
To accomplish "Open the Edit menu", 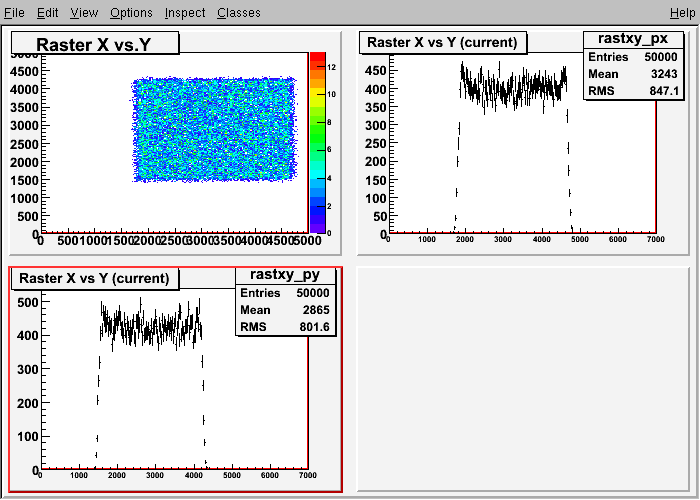I will (x=47, y=12).
